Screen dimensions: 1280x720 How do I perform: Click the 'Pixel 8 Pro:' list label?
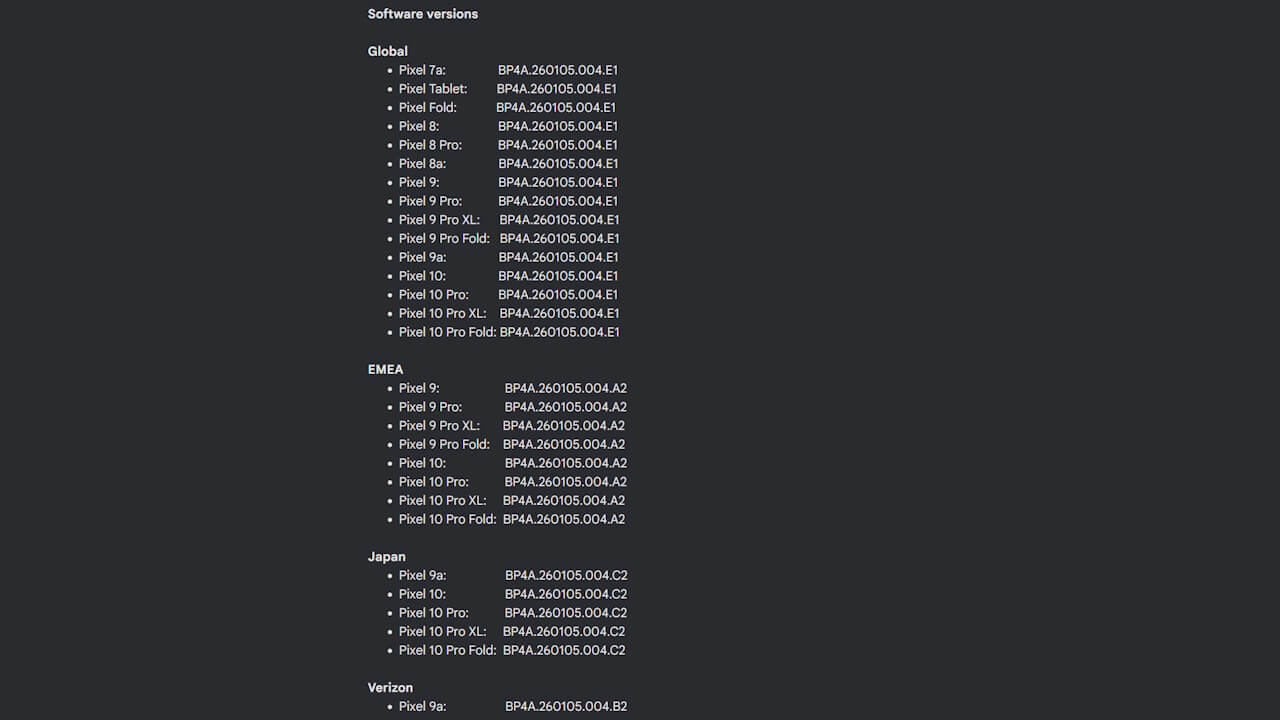(430, 145)
